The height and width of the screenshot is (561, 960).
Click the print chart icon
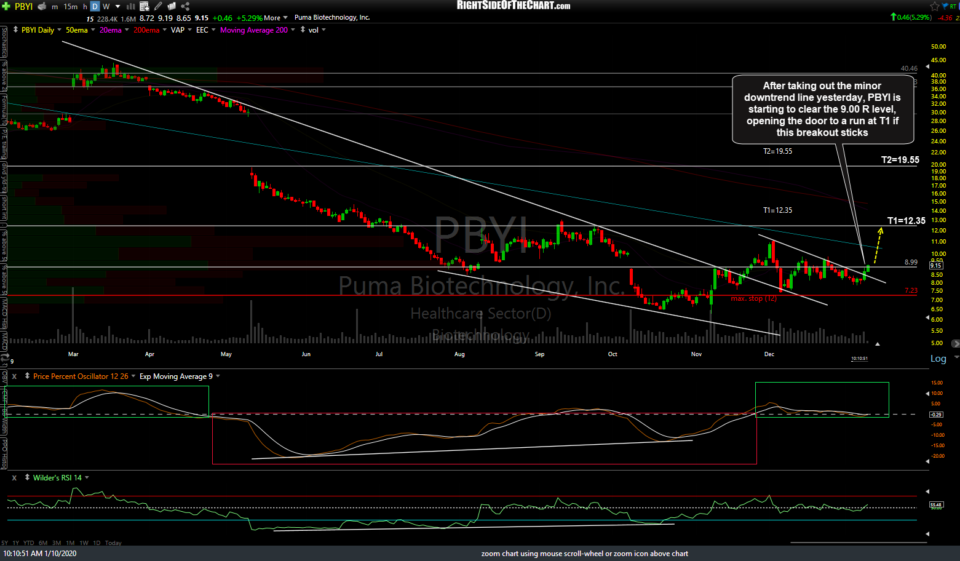coord(42,6)
